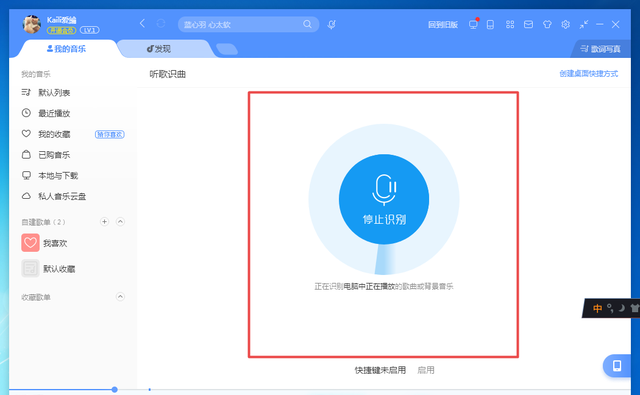640x395 pixels.
Task: Click the 停止识别 microphone button
Action: (384, 200)
